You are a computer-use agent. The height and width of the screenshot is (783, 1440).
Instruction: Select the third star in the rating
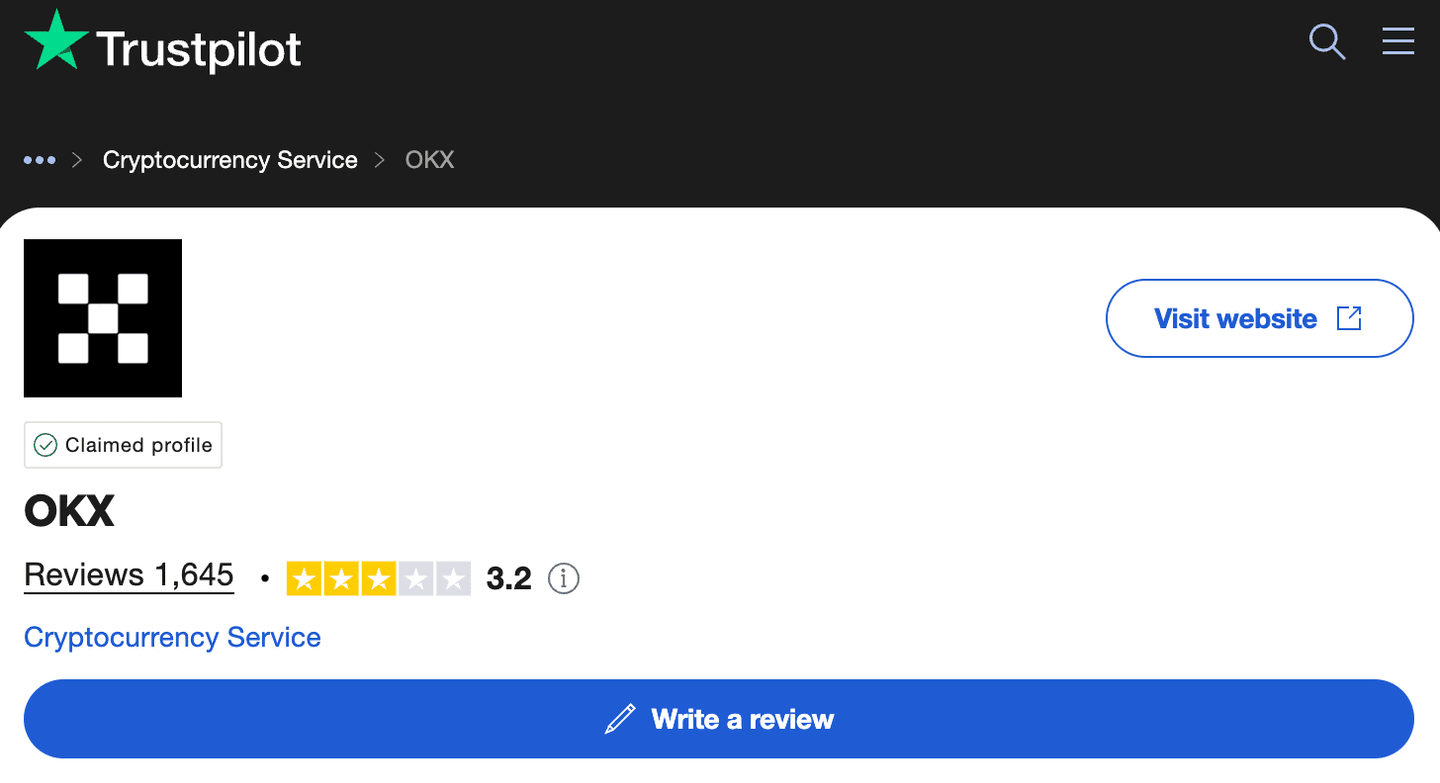tap(378, 578)
